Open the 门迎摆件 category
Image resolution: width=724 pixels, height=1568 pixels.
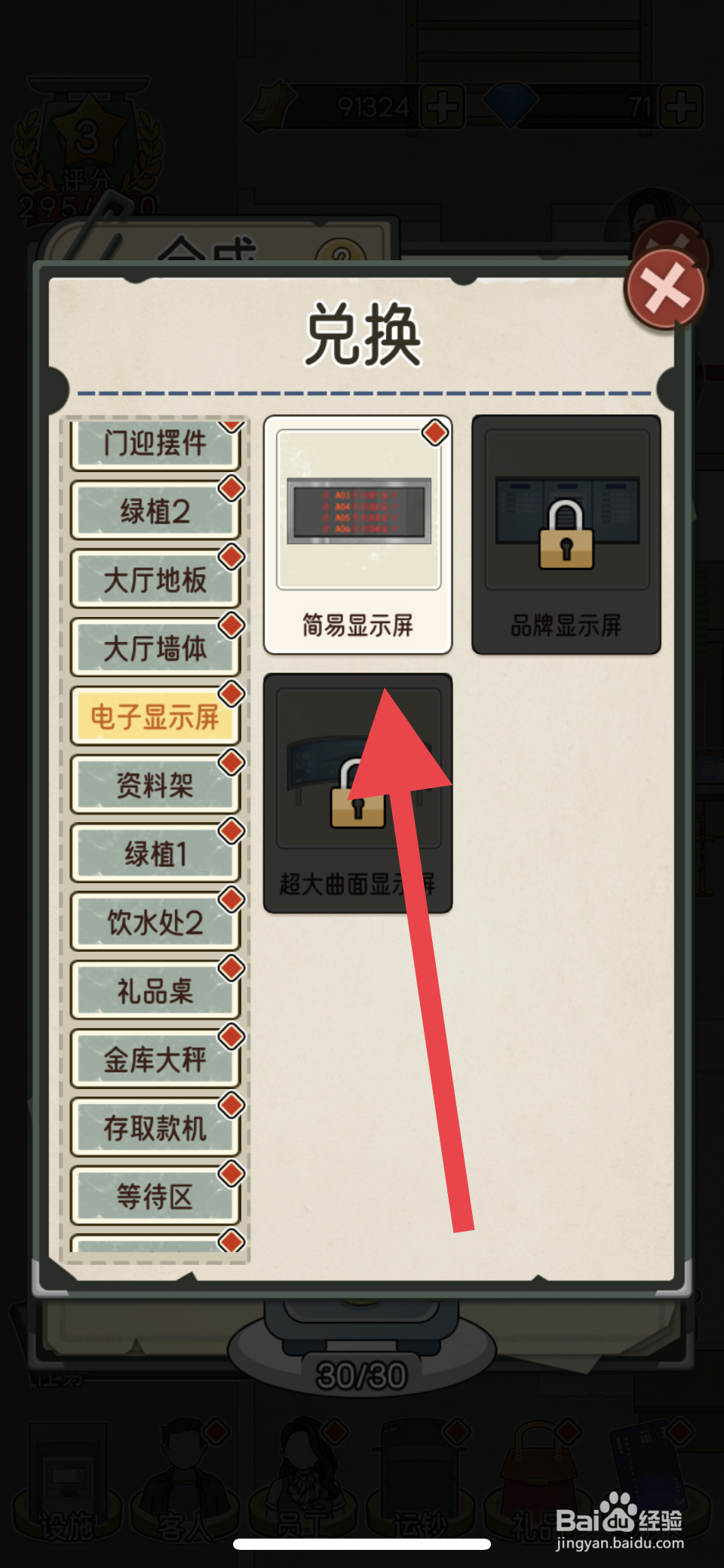coord(155,445)
